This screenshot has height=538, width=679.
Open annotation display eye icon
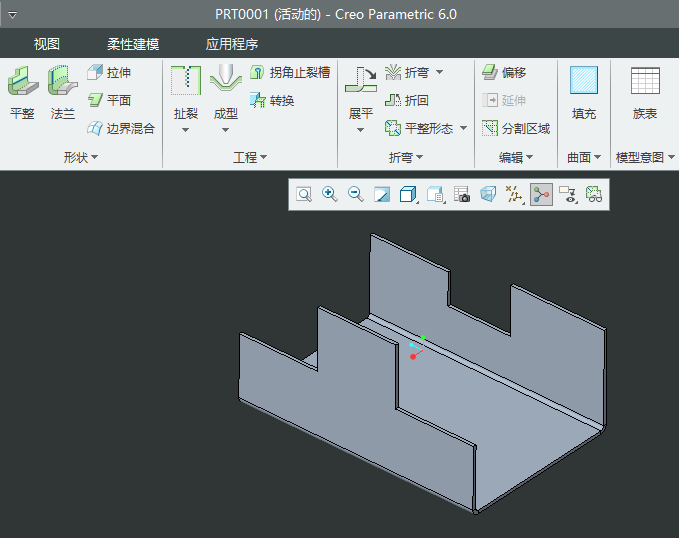coord(568,194)
